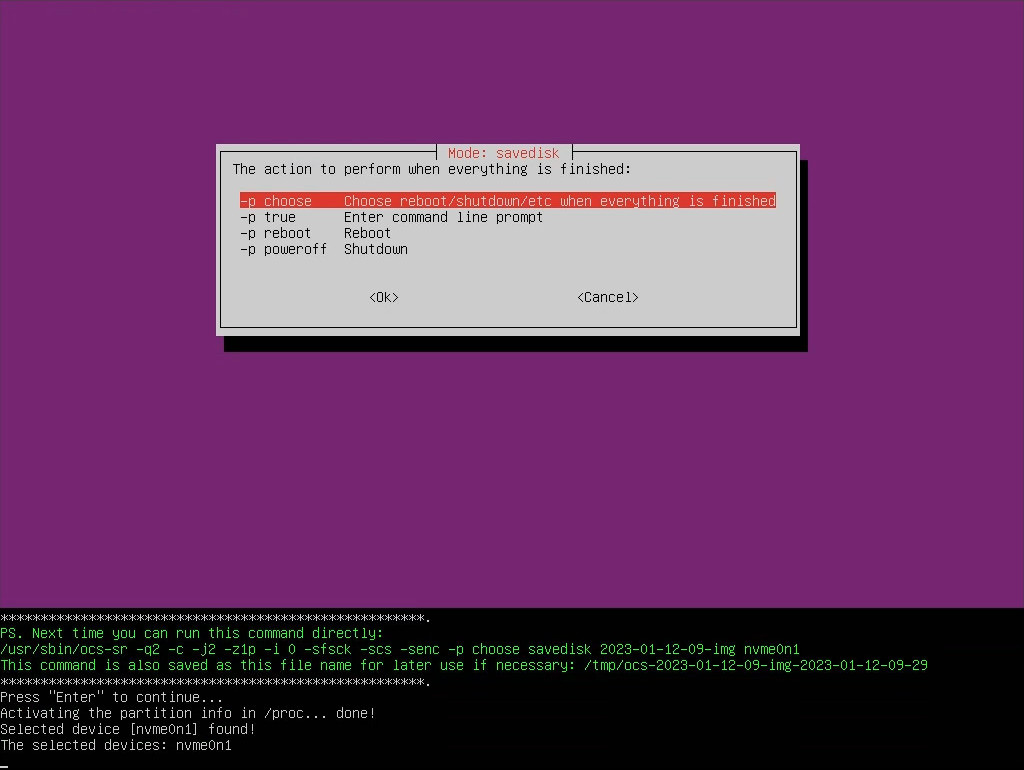
Task: Click the "Reboot" description text
Action: click(368, 233)
